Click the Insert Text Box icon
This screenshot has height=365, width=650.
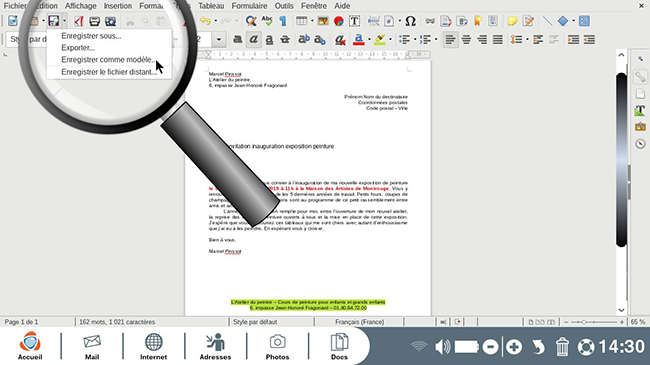pos(354,21)
